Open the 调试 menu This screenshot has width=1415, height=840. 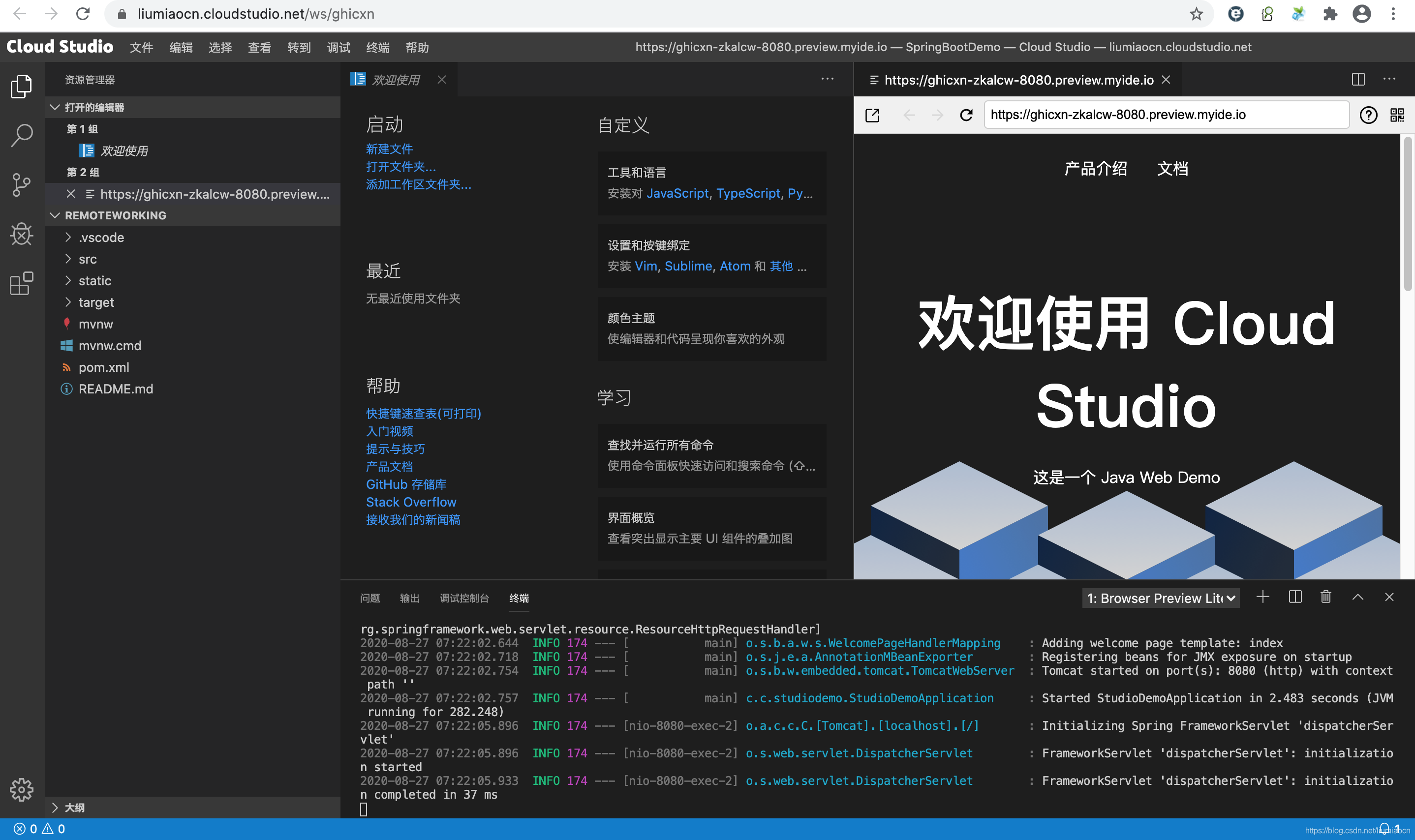[x=338, y=48]
